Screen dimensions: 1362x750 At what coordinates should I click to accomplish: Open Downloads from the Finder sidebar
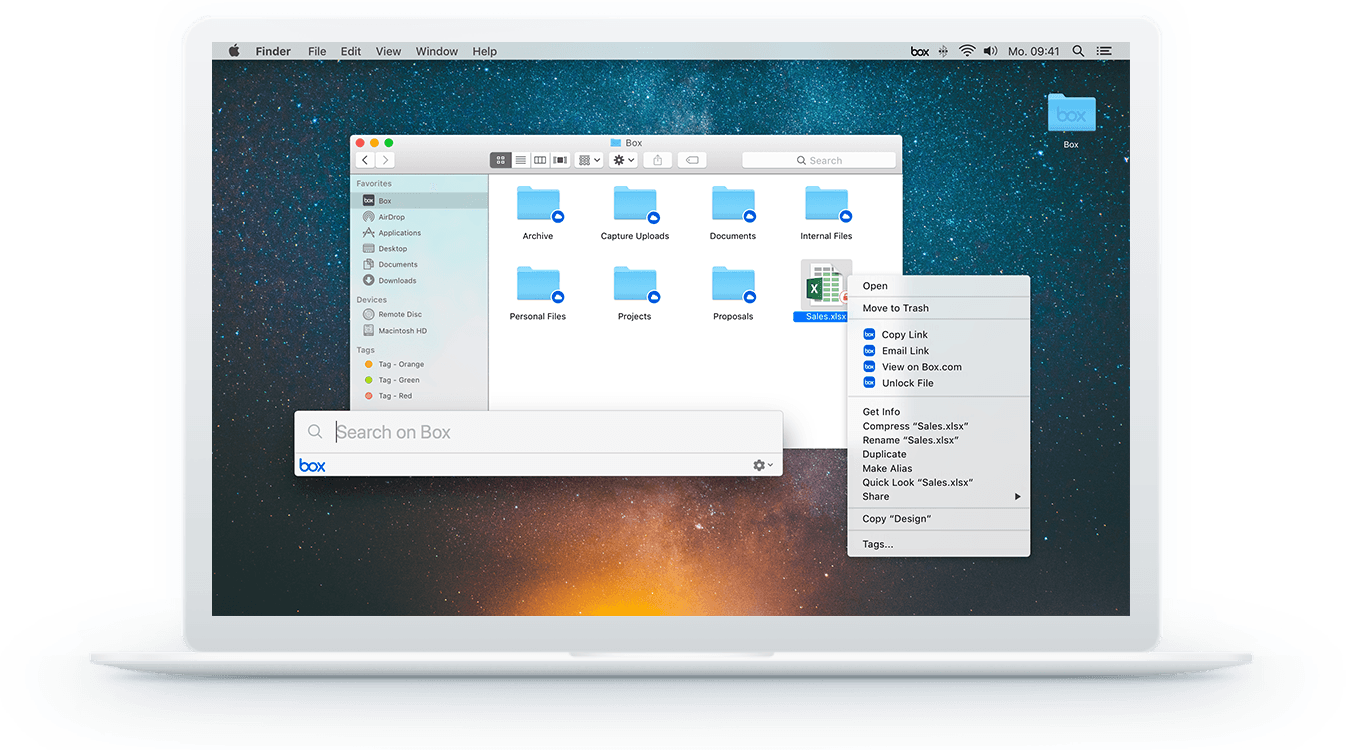coord(396,281)
